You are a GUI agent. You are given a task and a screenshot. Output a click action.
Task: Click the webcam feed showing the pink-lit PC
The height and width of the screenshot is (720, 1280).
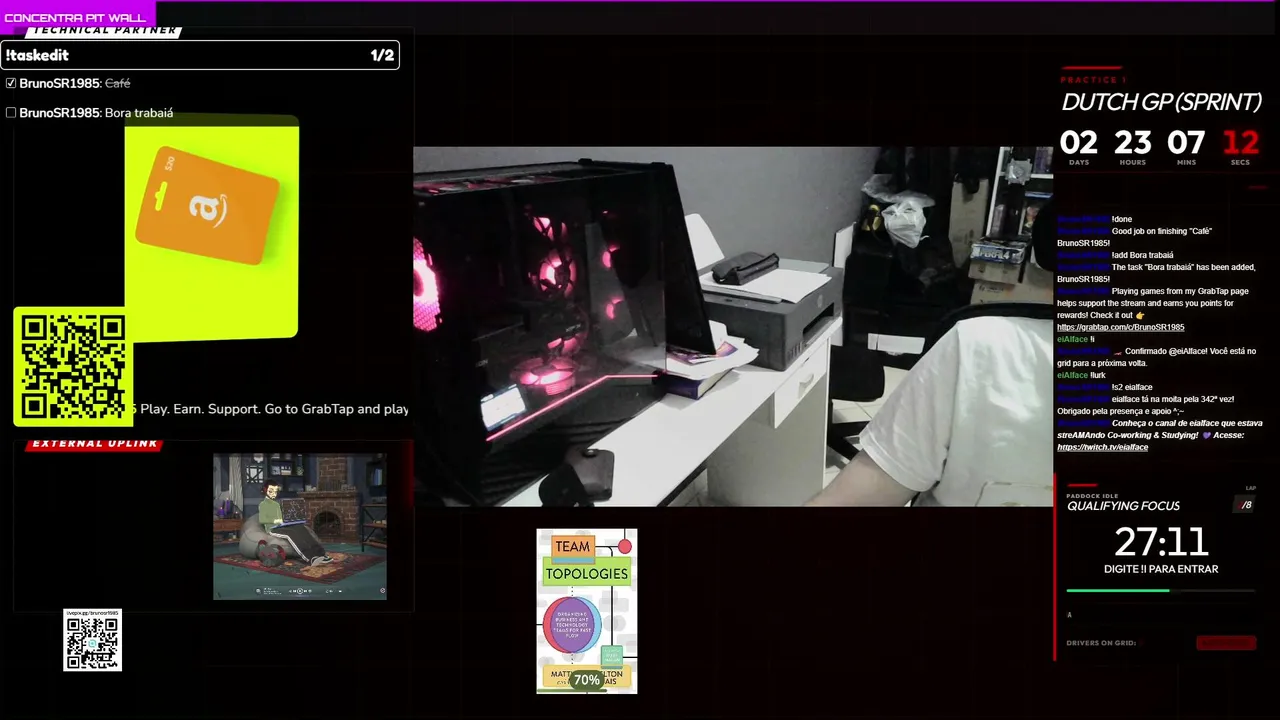pyautogui.click(x=733, y=326)
